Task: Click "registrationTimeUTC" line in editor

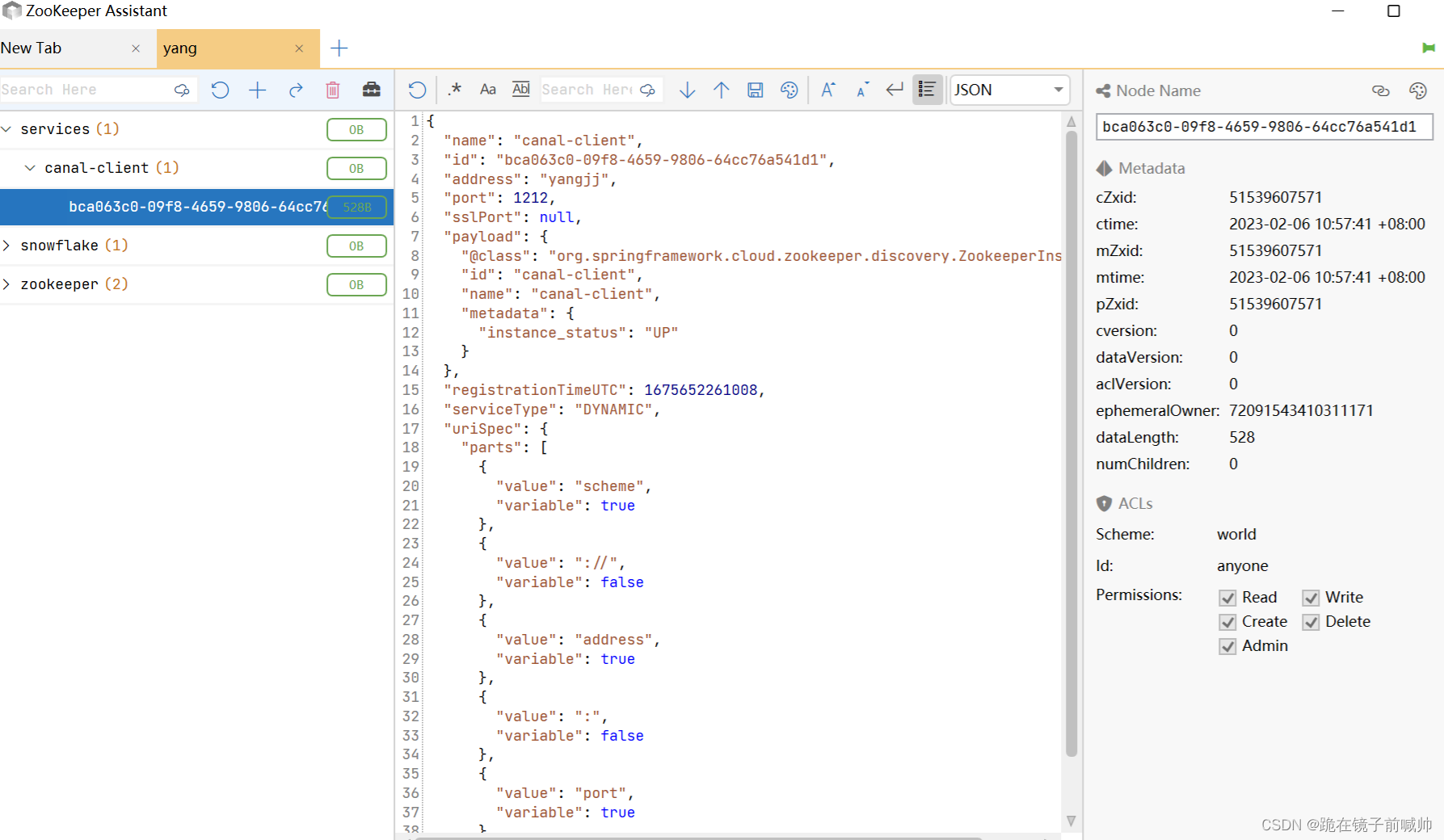Action: point(604,390)
